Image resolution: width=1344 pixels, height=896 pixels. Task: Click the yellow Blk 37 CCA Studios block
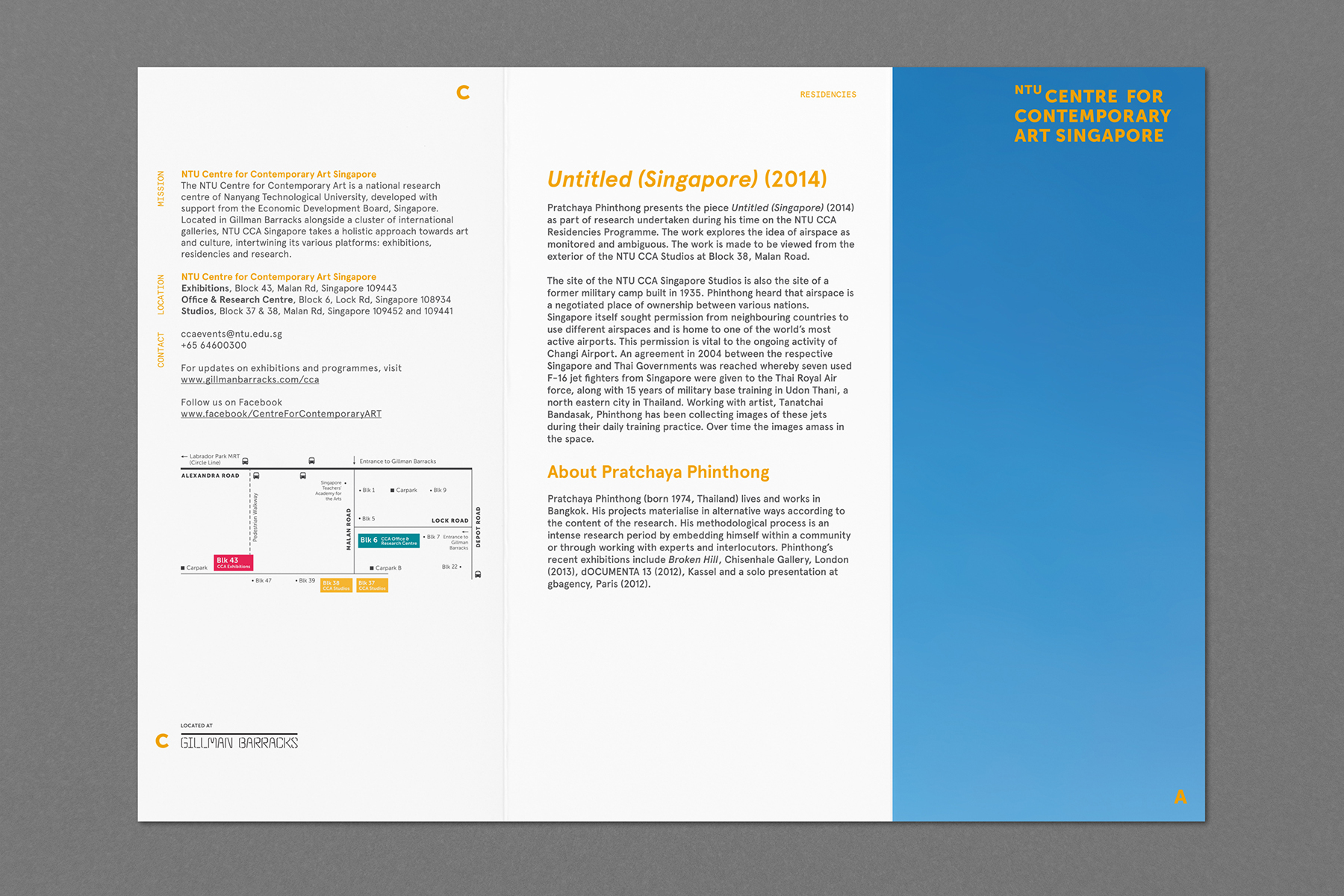pos(372,585)
